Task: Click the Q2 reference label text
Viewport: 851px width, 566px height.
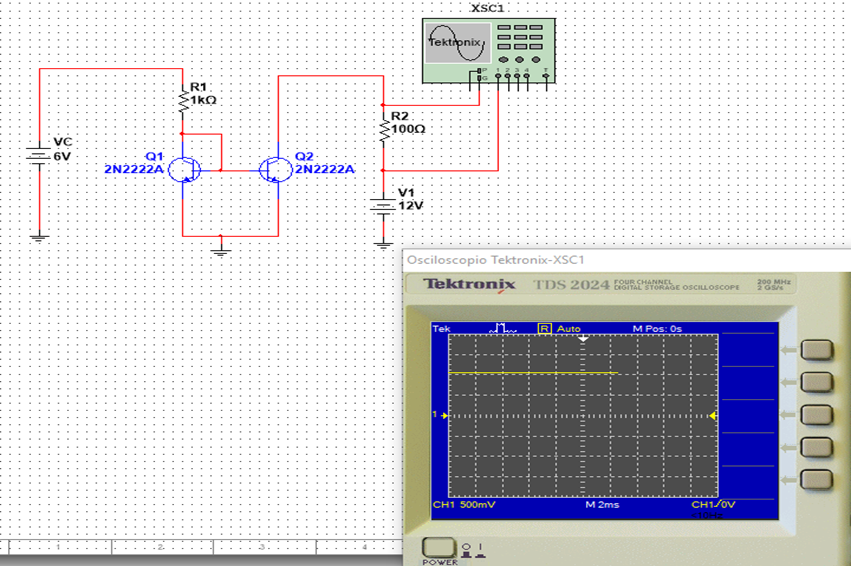Action: (304, 156)
